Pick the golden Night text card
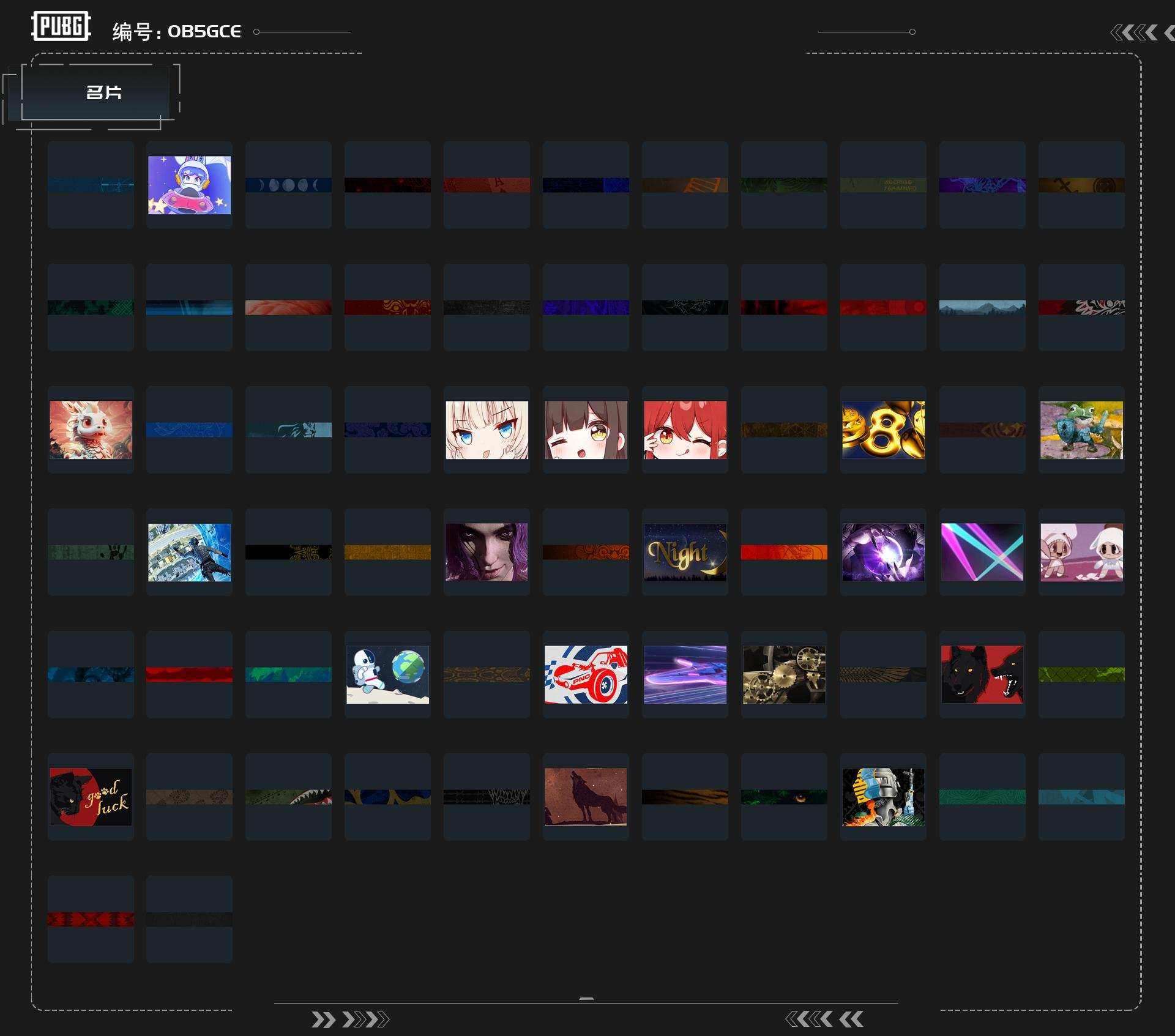 [685, 553]
